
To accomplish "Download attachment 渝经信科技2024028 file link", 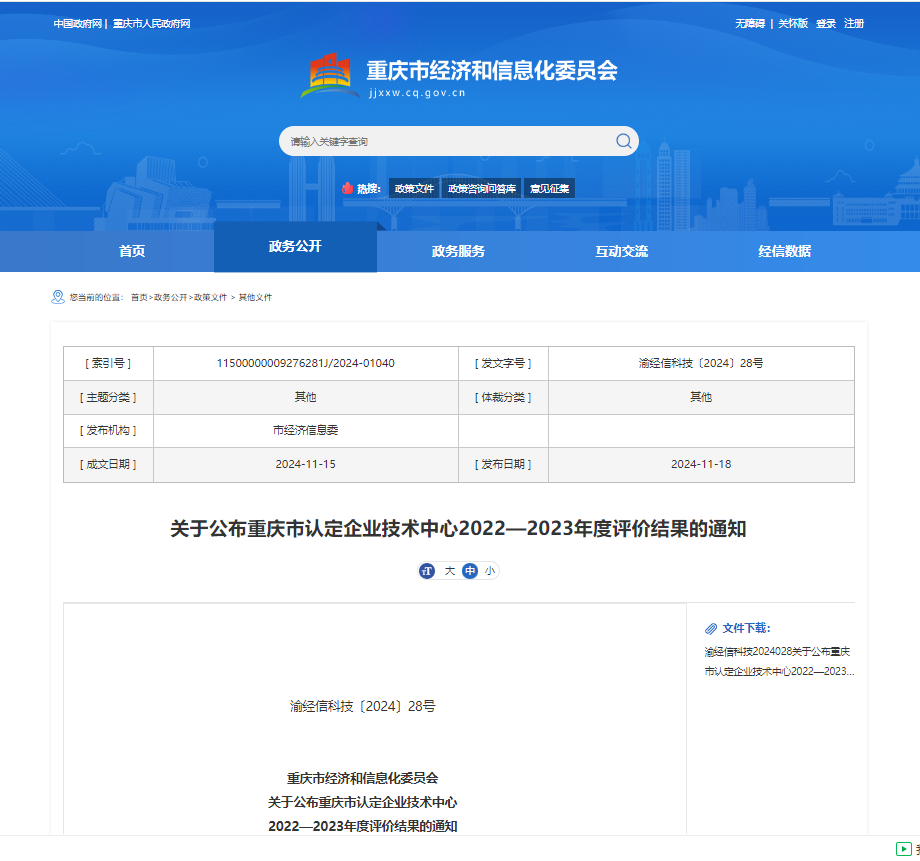I will pyautogui.click(x=779, y=661).
